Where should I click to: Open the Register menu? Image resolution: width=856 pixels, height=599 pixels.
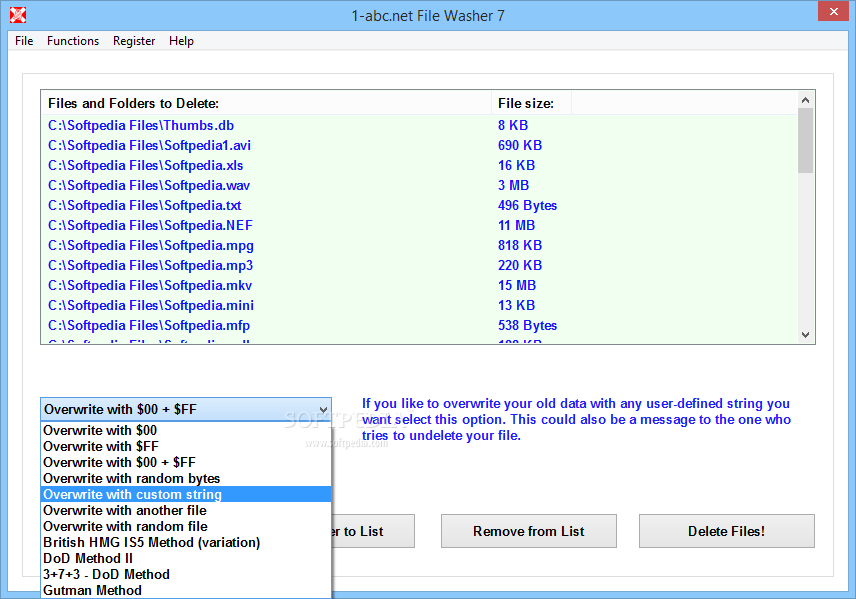(134, 41)
